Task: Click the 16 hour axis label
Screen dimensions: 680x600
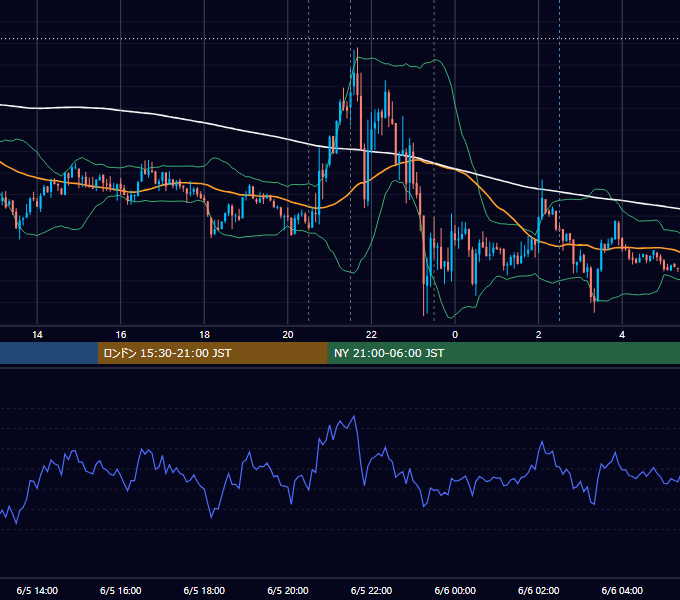Action: [x=121, y=335]
